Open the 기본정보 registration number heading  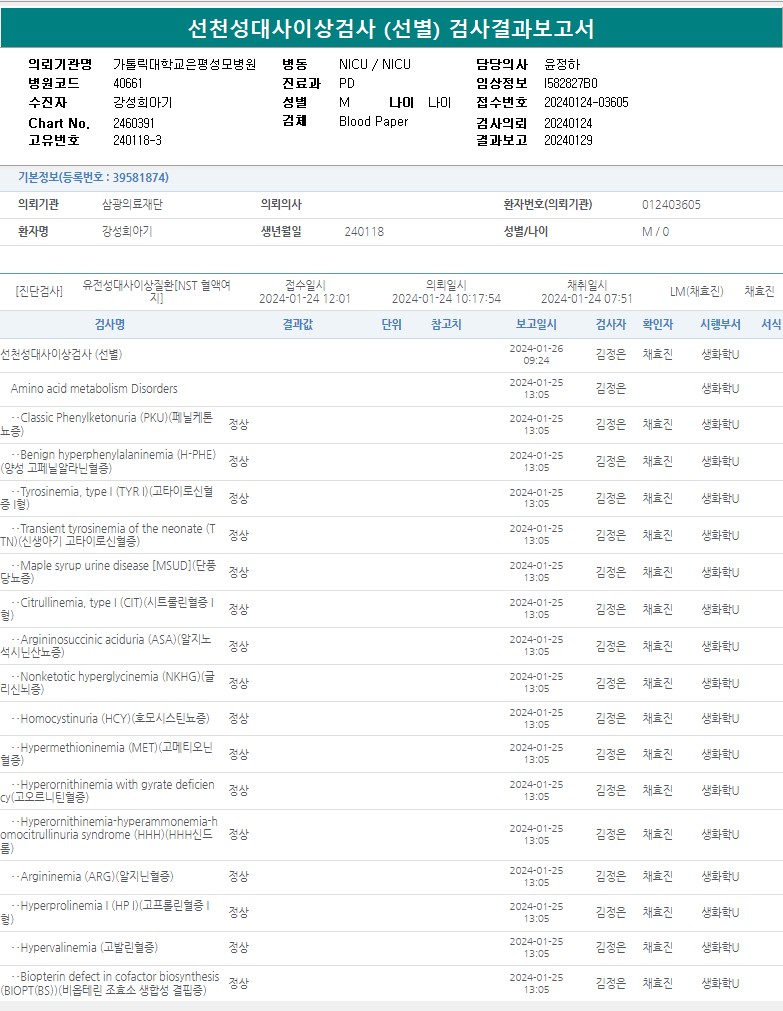tap(93, 178)
